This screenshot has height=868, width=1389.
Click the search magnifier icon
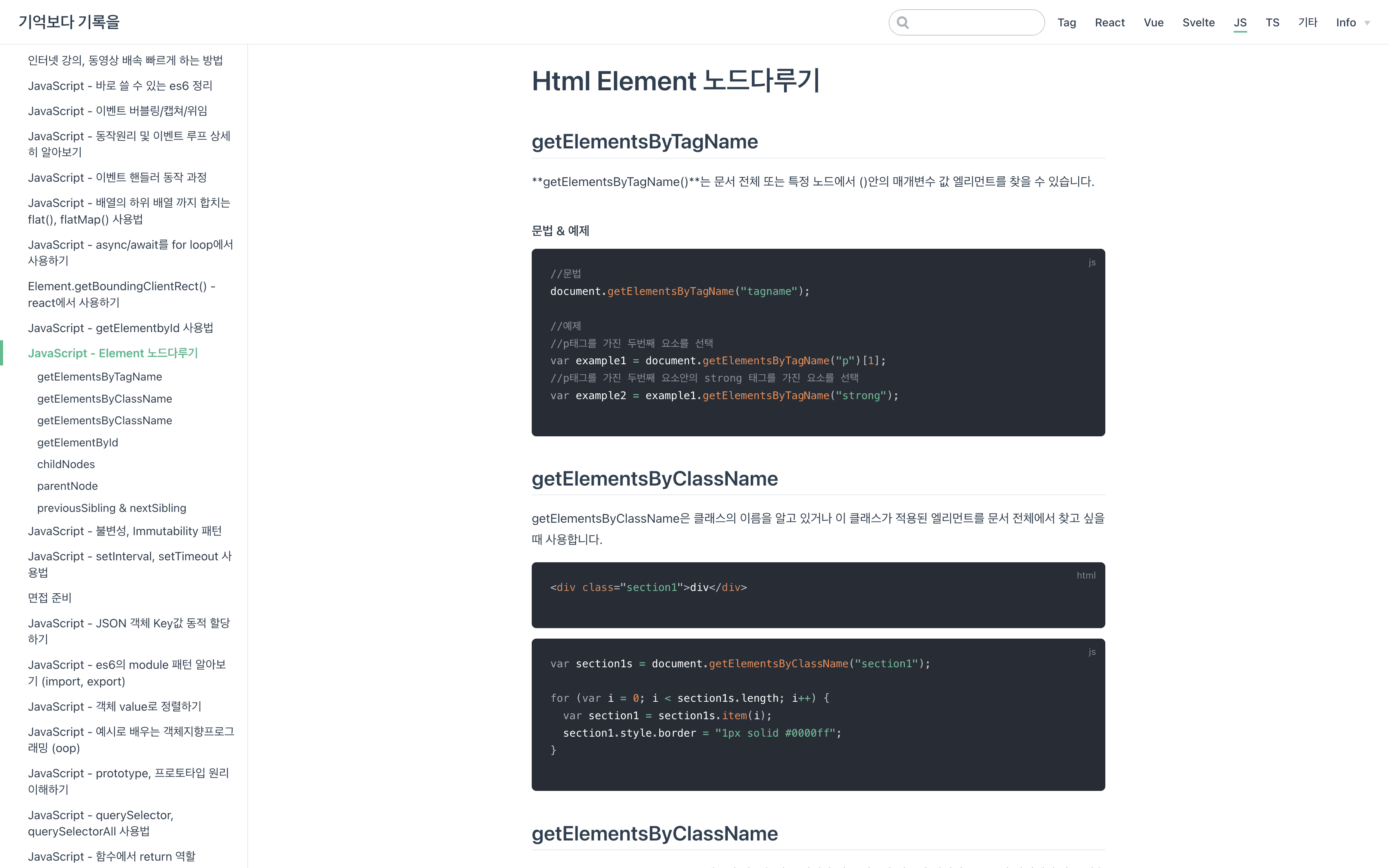[x=903, y=22]
